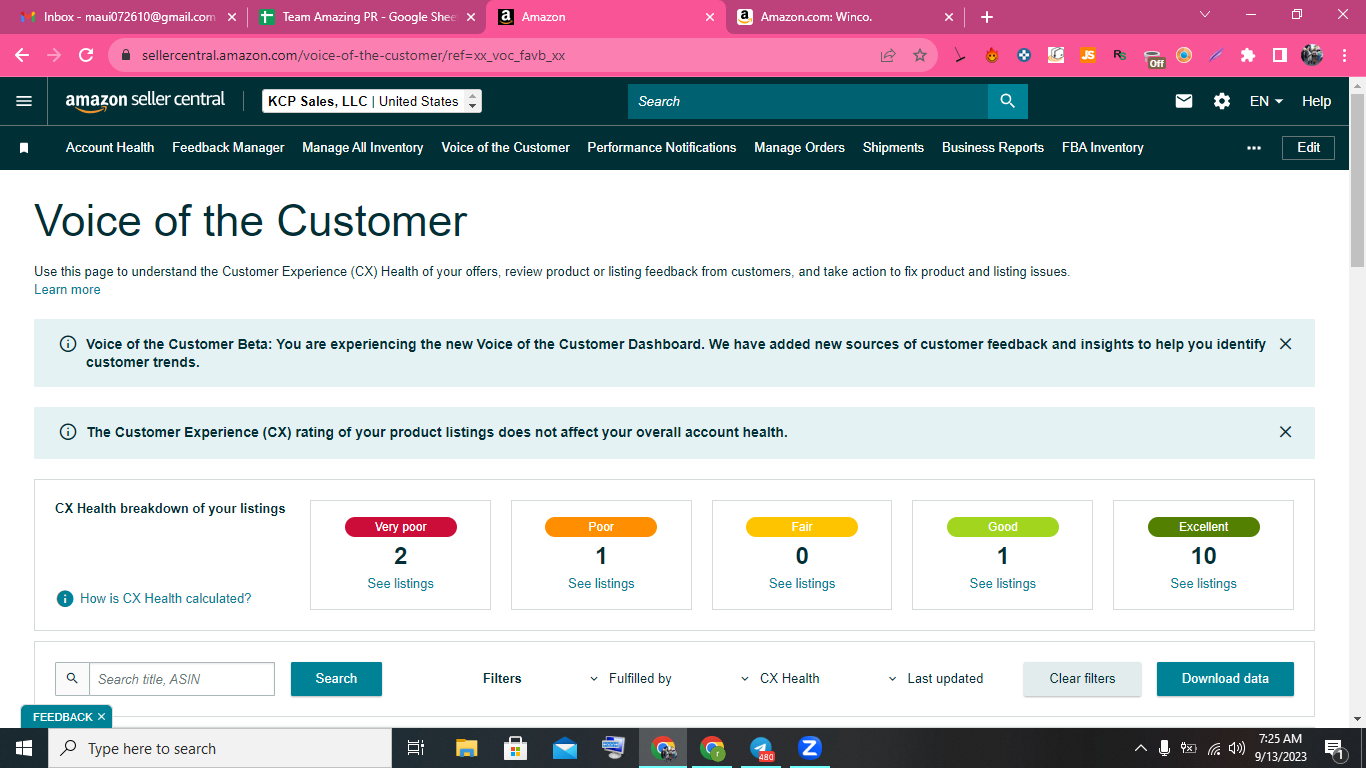Click the broom extension icon
Screen dimensions: 1366x768
pos(960,56)
